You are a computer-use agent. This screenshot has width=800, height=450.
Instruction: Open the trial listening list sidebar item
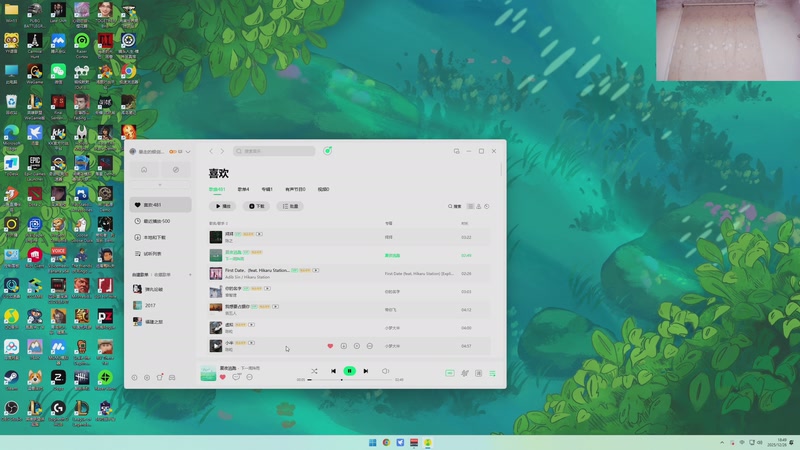160,254
